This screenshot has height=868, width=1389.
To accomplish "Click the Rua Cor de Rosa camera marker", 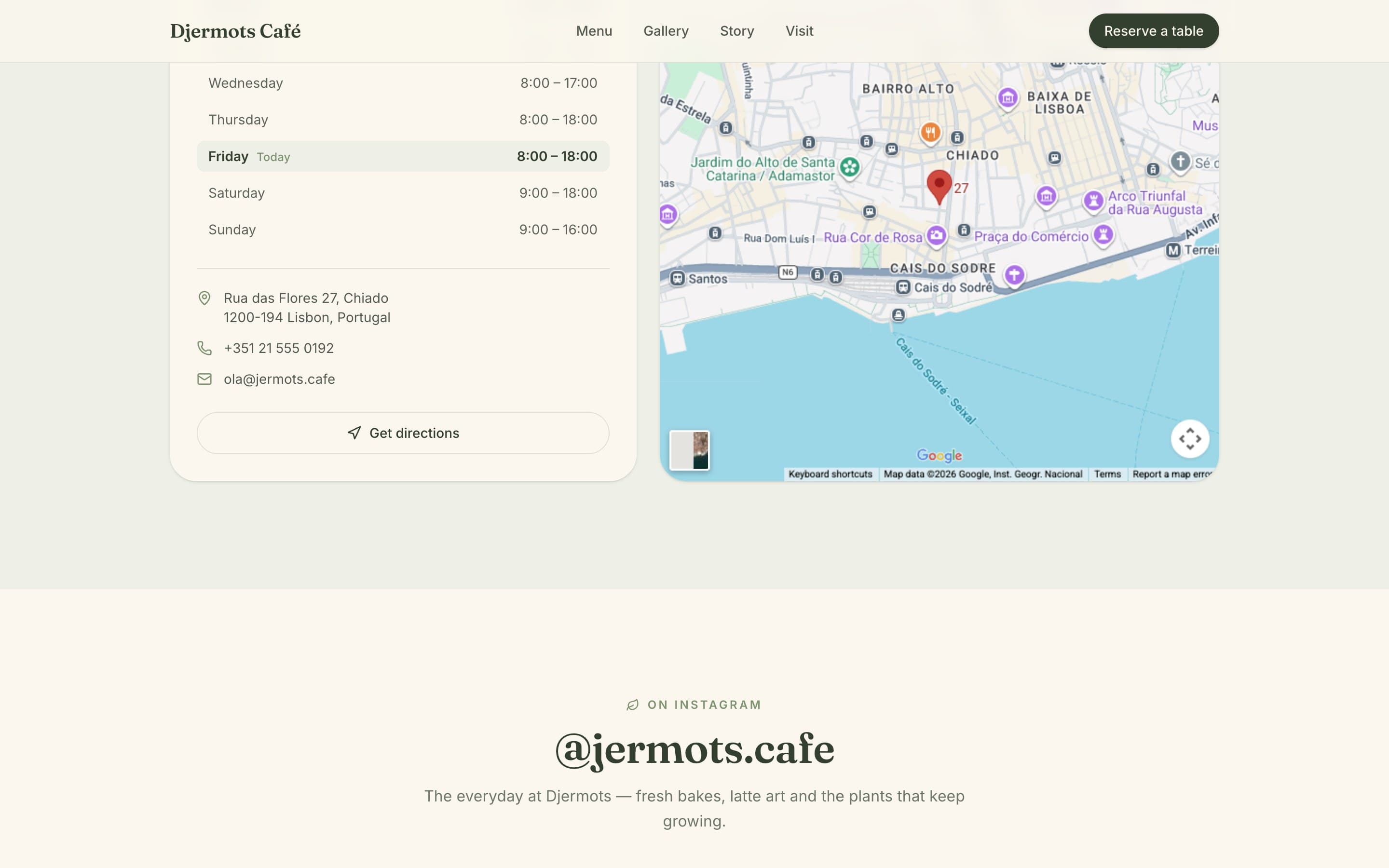I will click(936, 236).
